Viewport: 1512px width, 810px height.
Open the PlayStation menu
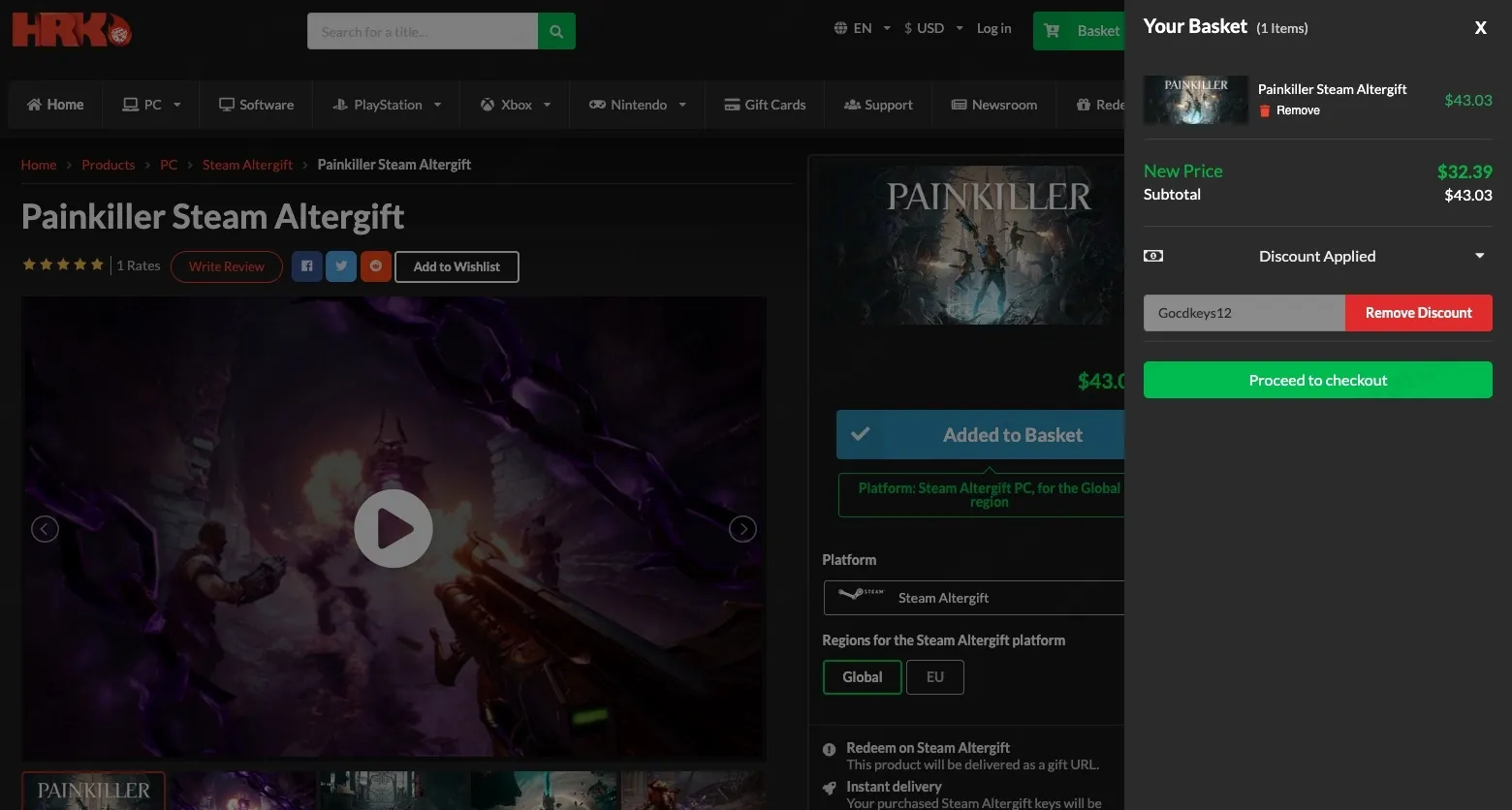click(x=387, y=105)
